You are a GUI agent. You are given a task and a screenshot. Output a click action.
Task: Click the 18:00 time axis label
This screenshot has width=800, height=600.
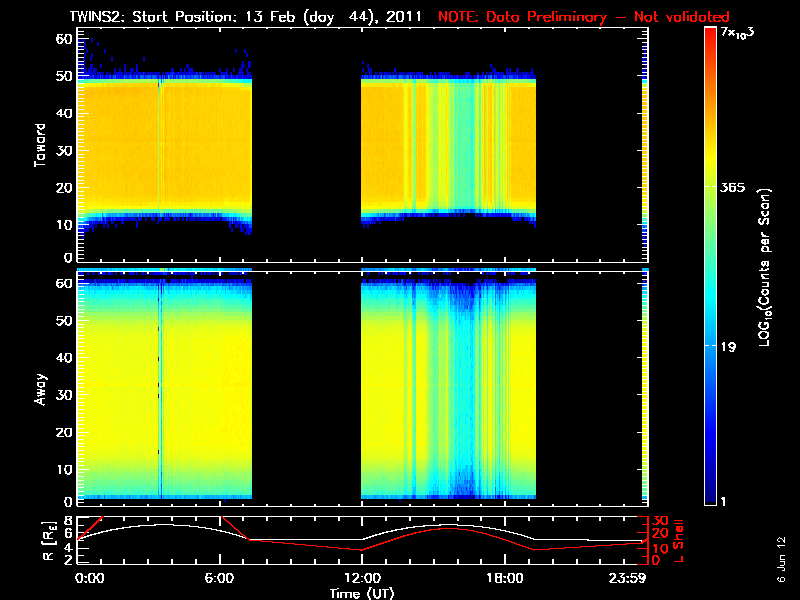pos(505,579)
